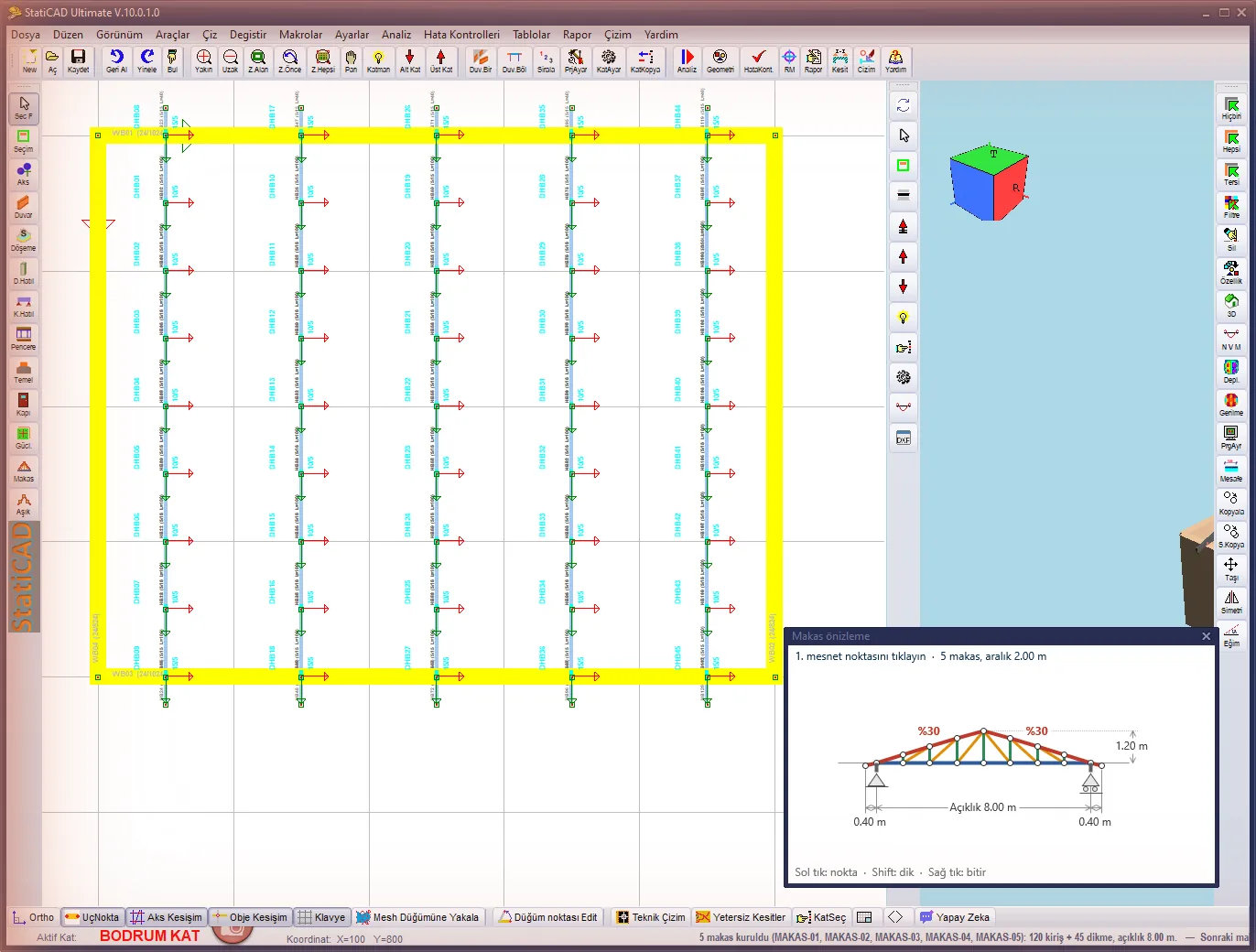Save project with Kaydet icon
Image resolution: width=1256 pixels, height=952 pixels.
pyautogui.click(x=78, y=61)
